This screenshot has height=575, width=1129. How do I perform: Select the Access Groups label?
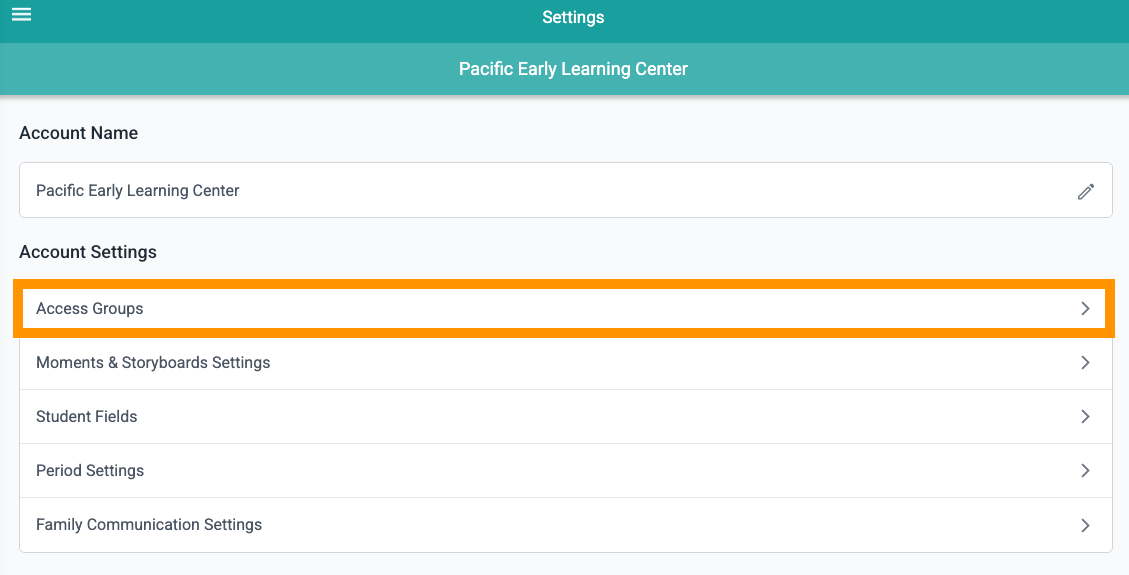(90, 309)
